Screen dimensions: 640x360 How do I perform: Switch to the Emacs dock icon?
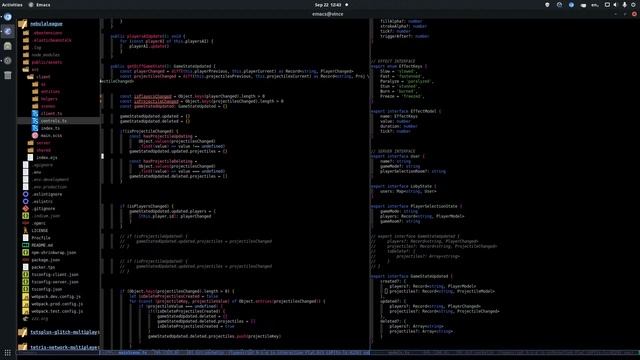[x=8, y=31]
